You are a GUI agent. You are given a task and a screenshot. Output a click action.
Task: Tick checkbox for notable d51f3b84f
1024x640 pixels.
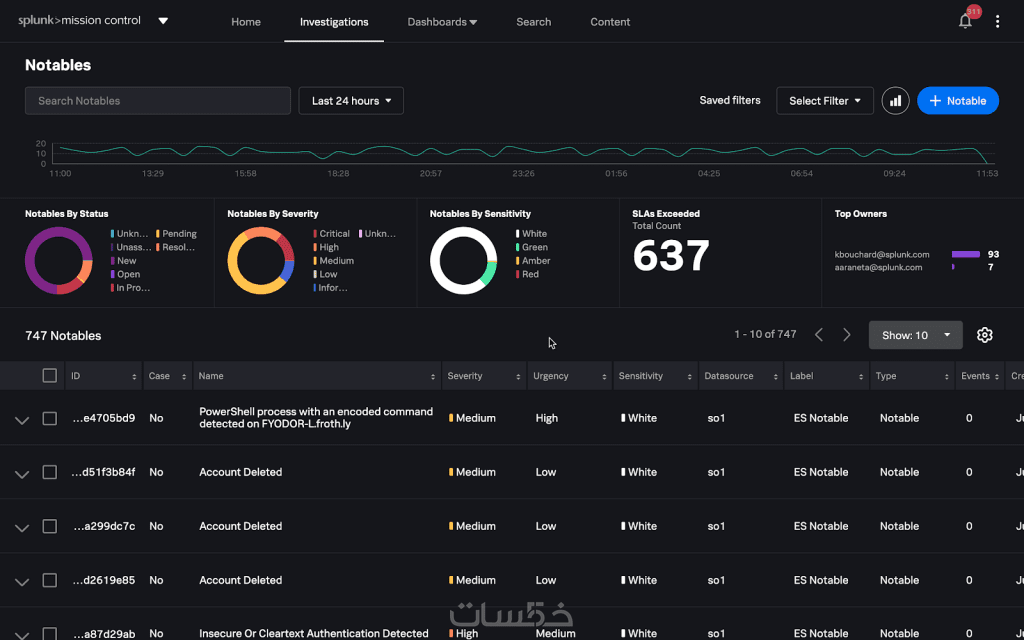(x=50, y=472)
